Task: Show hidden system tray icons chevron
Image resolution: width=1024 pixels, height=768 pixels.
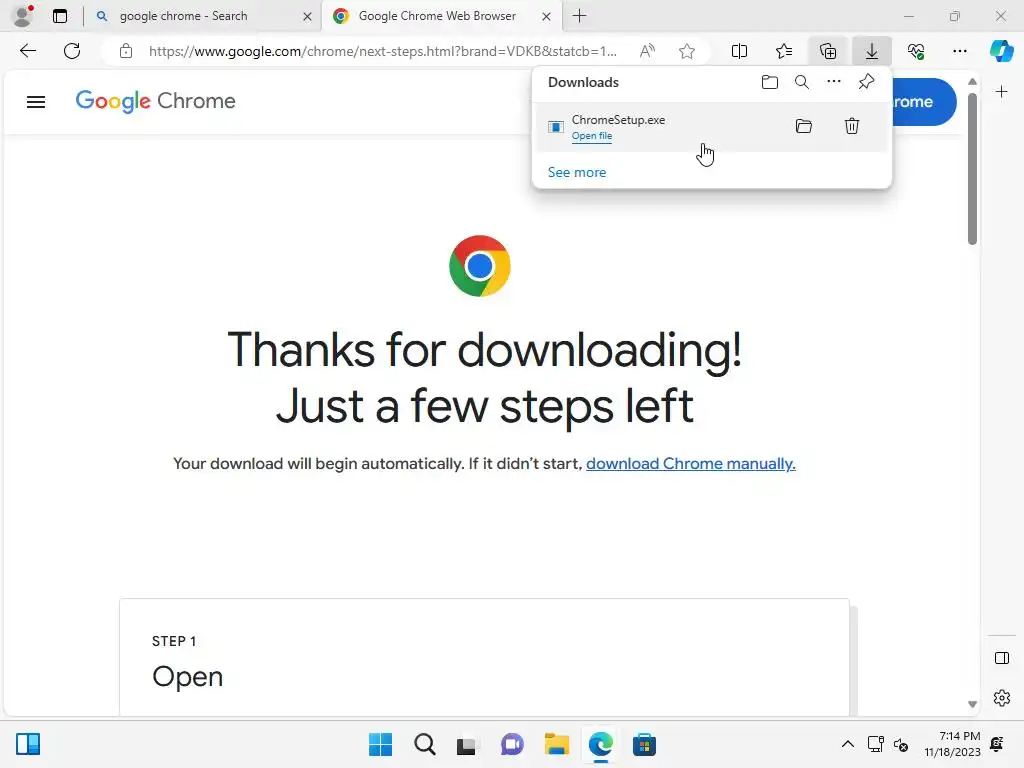Action: tap(847, 744)
